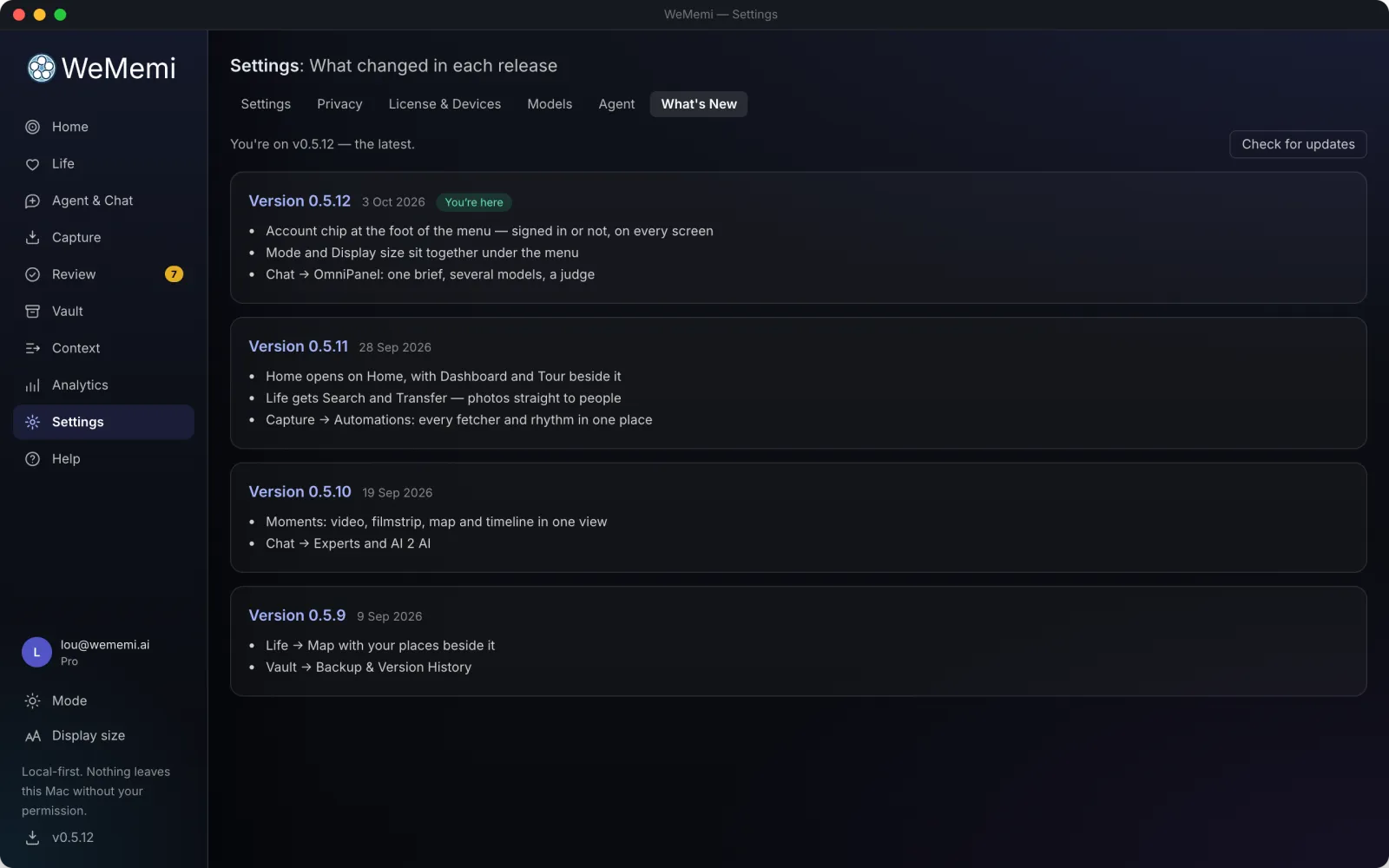Click the WeMemi logo
Image resolution: width=1389 pixels, height=868 pixels.
(102, 68)
